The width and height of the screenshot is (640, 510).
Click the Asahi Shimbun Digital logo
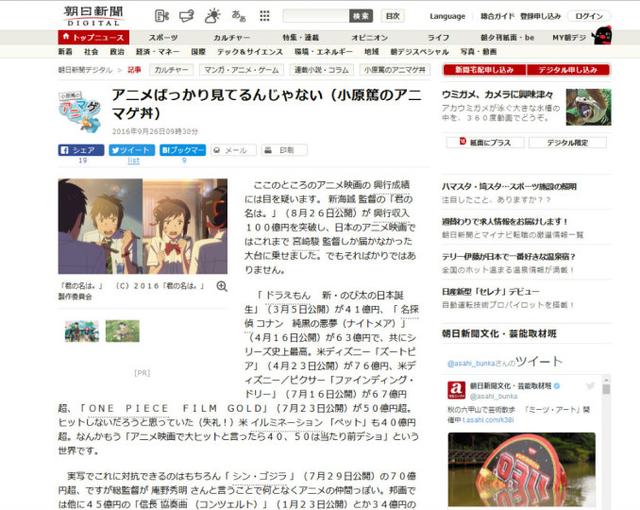pyautogui.click(x=93, y=16)
